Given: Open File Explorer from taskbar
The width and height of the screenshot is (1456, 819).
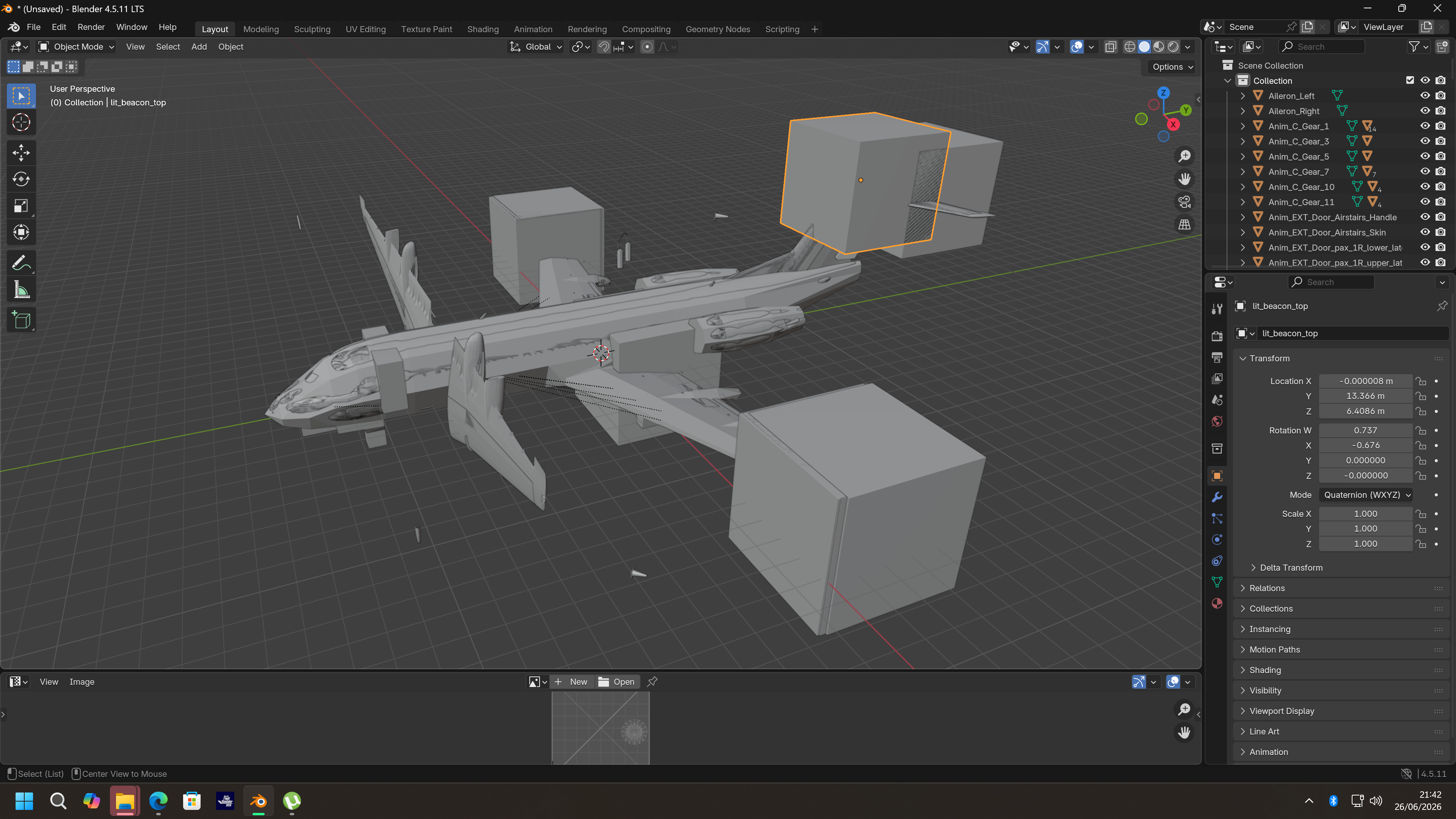Looking at the screenshot, I should coord(124,801).
